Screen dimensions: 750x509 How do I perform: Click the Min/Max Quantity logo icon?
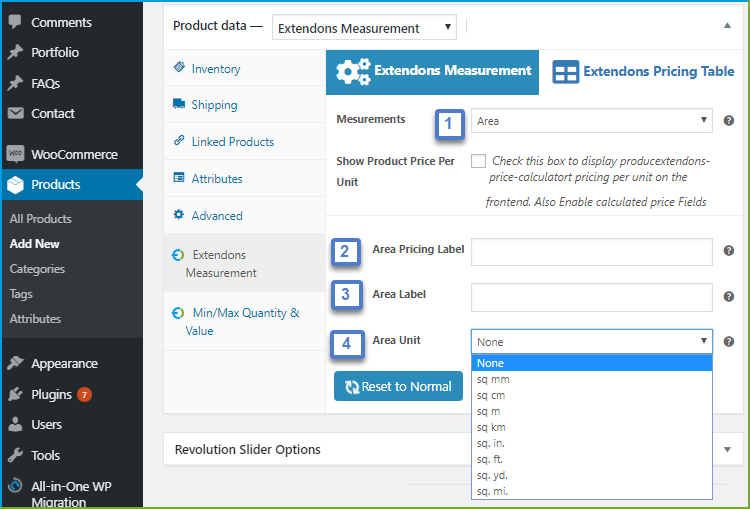point(178,313)
